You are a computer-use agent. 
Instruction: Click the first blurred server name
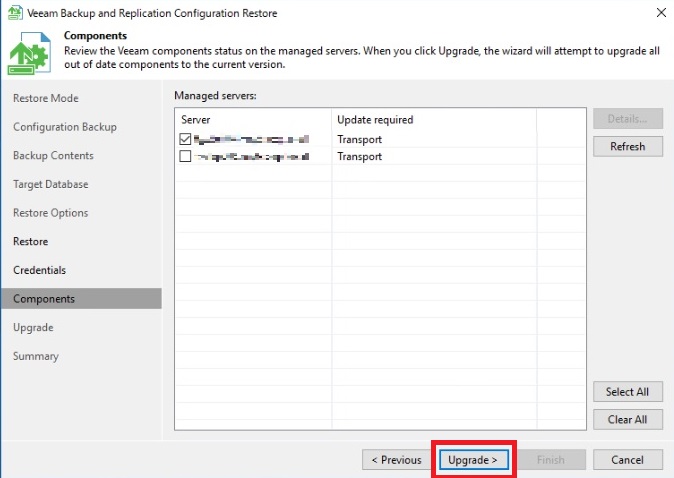point(251,139)
